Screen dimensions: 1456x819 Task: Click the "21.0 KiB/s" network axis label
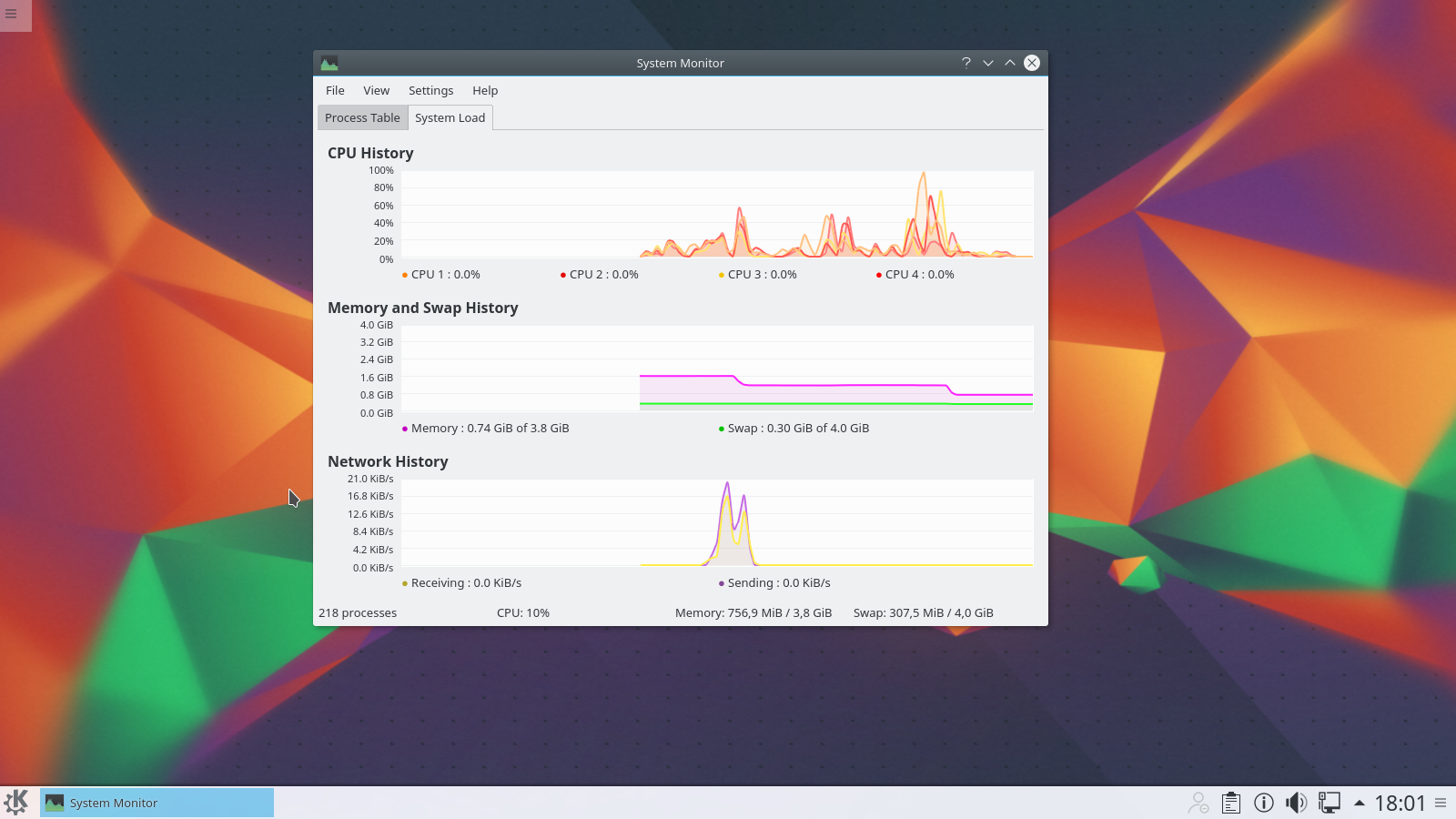coord(370,479)
